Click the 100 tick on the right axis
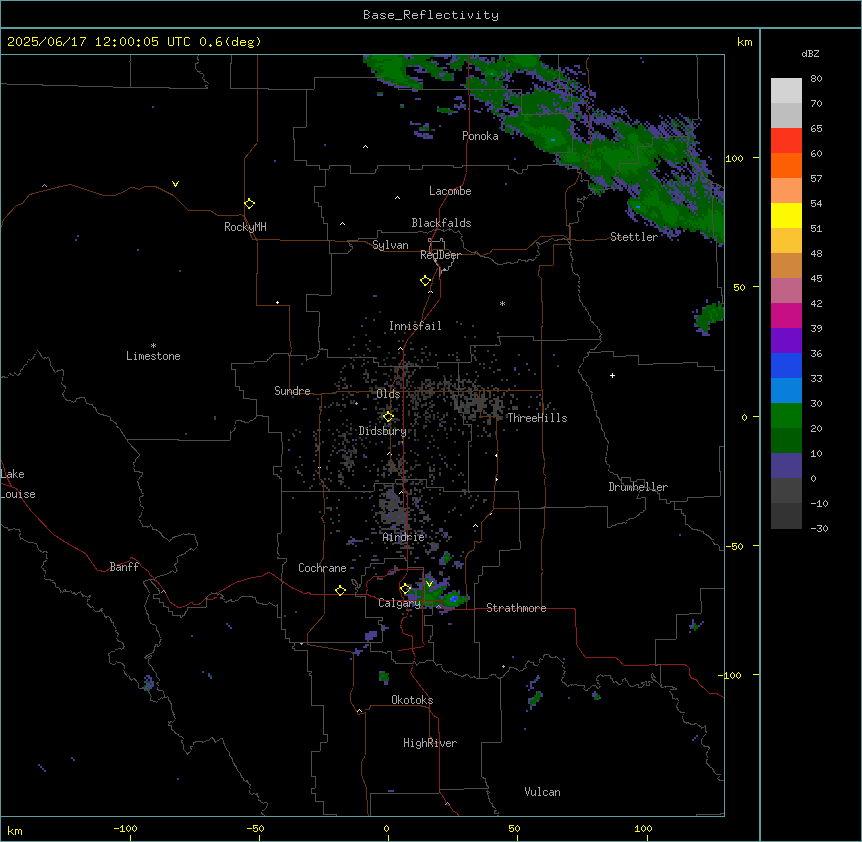The width and height of the screenshot is (862, 842). [734, 158]
